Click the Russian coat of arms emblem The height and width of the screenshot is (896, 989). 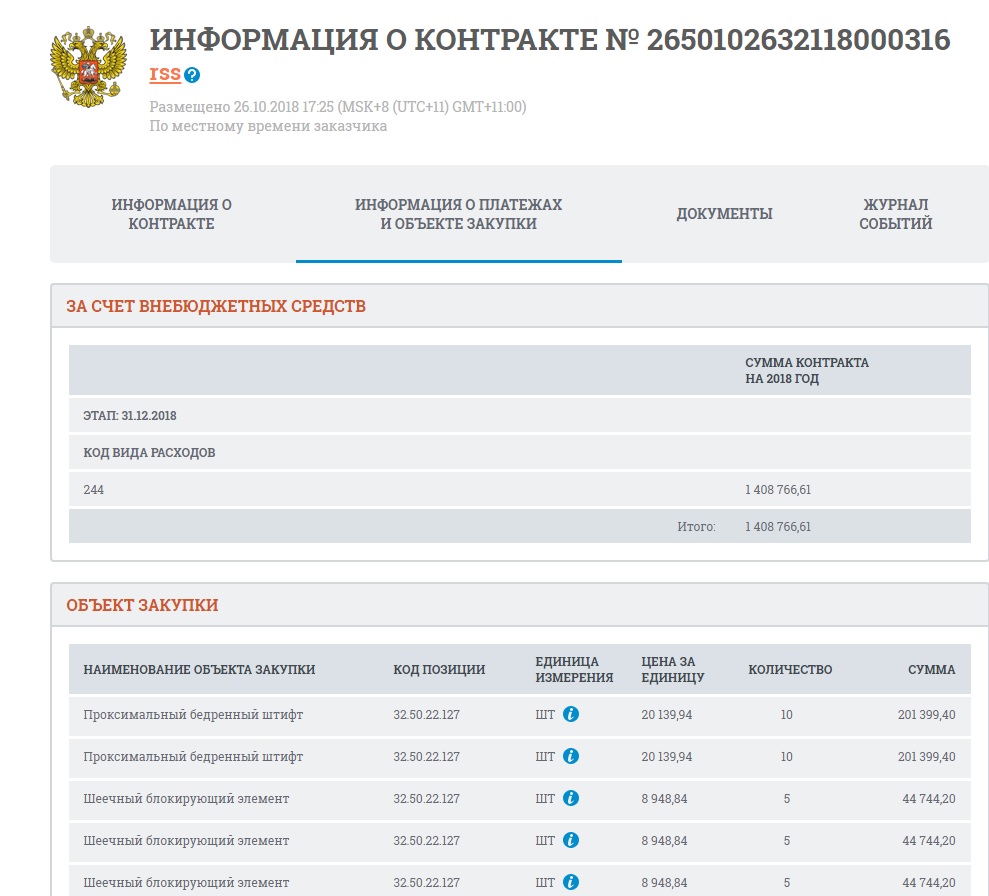90,68
